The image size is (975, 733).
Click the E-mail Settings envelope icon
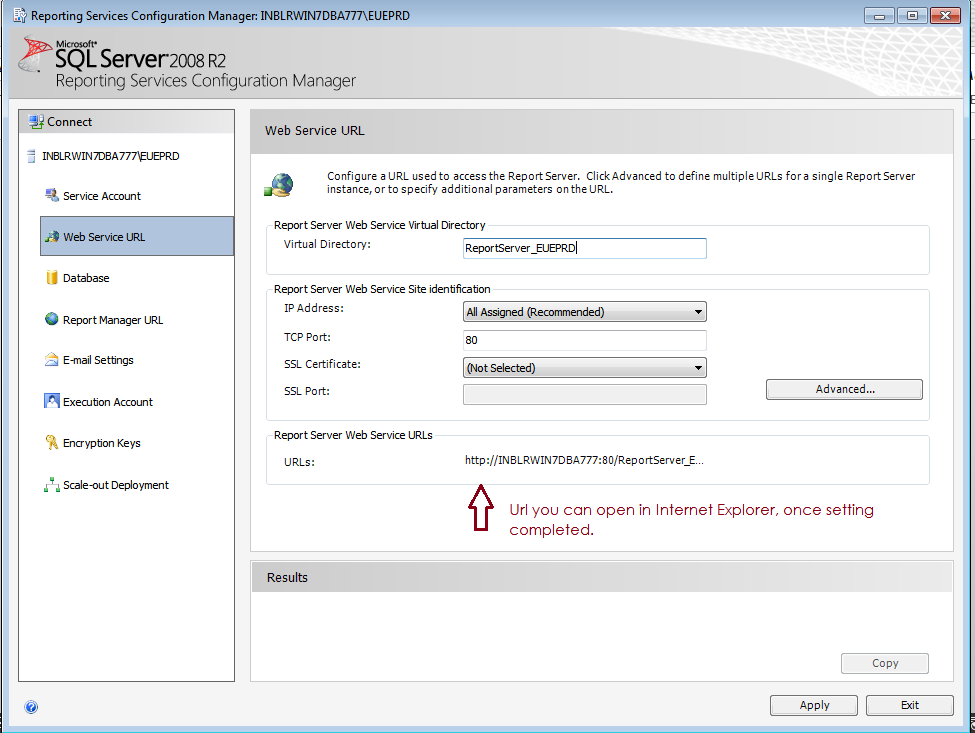coord(52,359)
